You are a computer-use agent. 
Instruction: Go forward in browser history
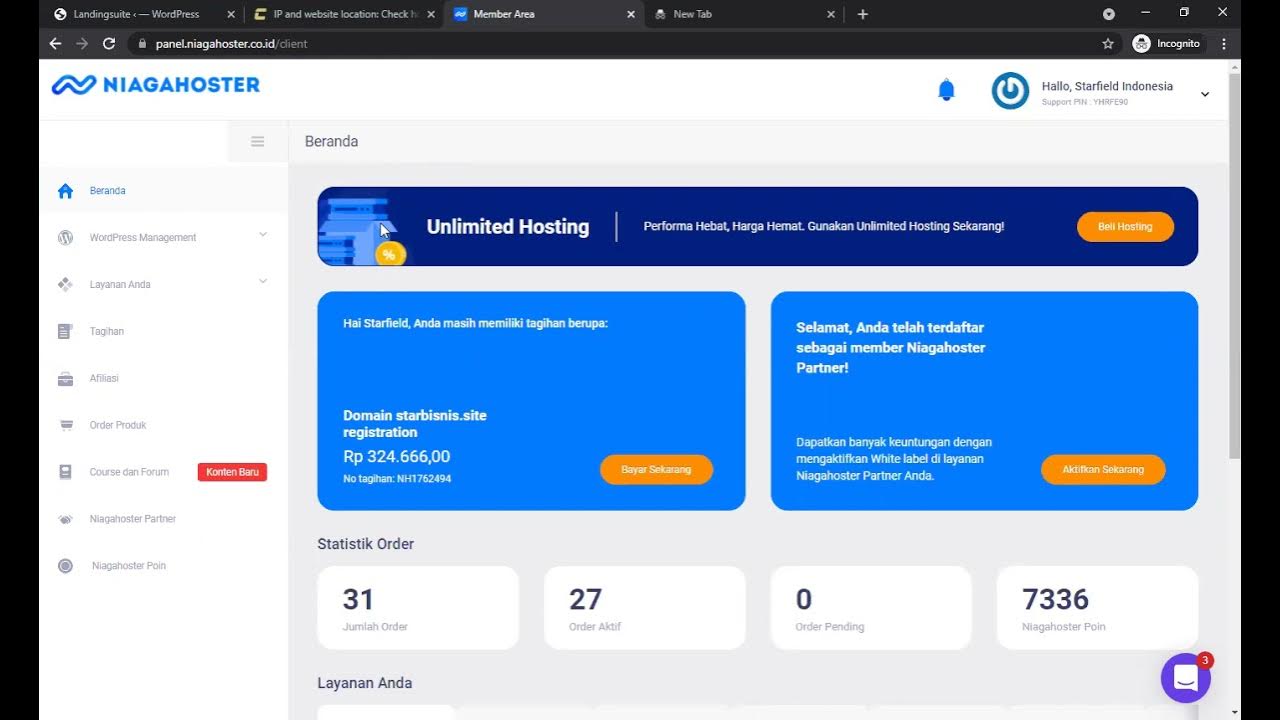pos(82,44)
